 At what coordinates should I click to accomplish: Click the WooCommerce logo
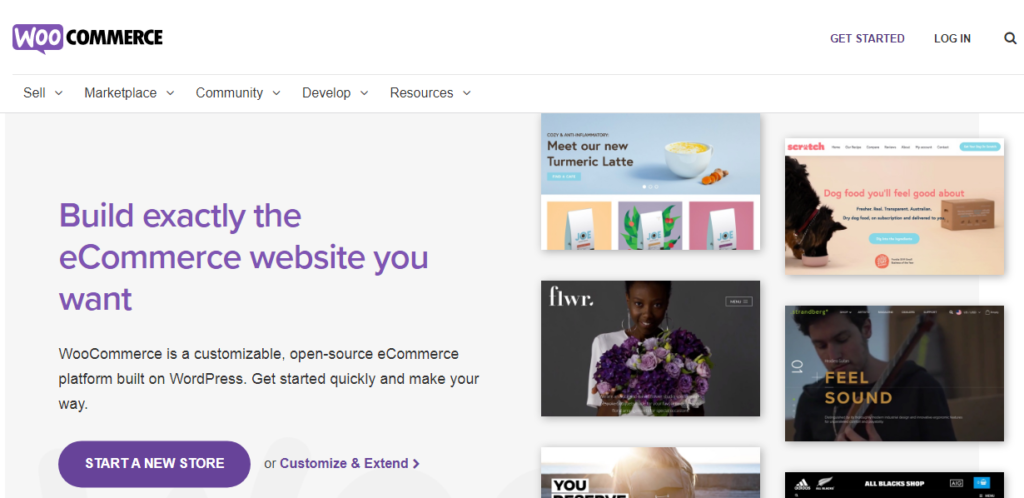[88, 38]
